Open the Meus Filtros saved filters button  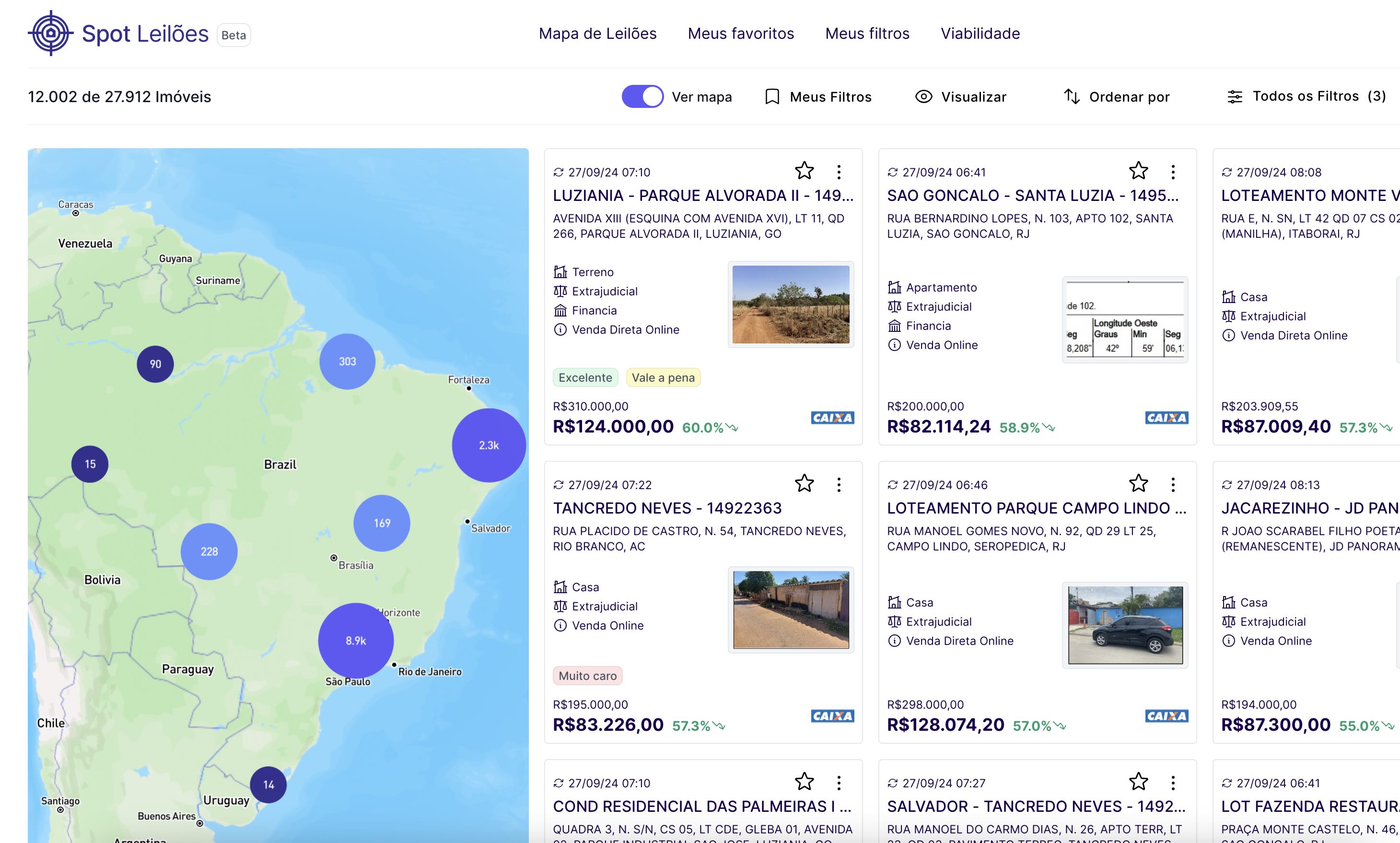[x=818, y=96]
